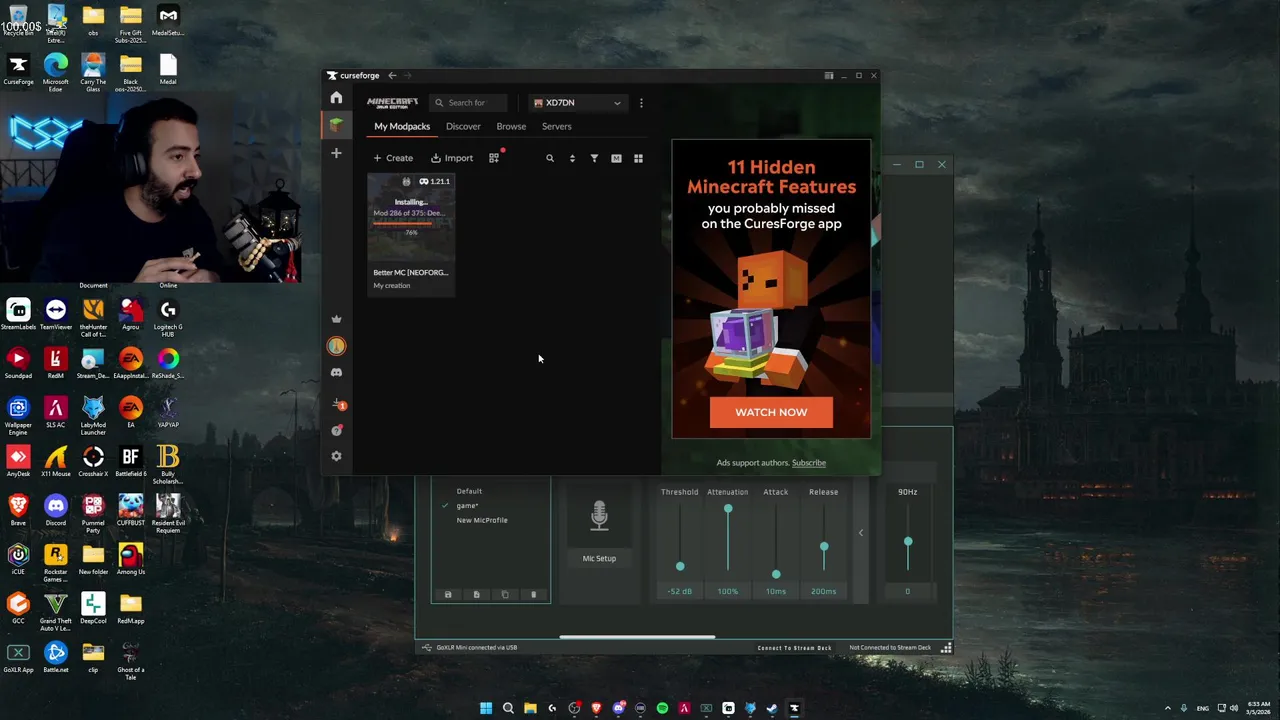This screenshot has height=720, width=1280.
Task: Toggle the M modloader view icon
Action: tap(616, 158)
